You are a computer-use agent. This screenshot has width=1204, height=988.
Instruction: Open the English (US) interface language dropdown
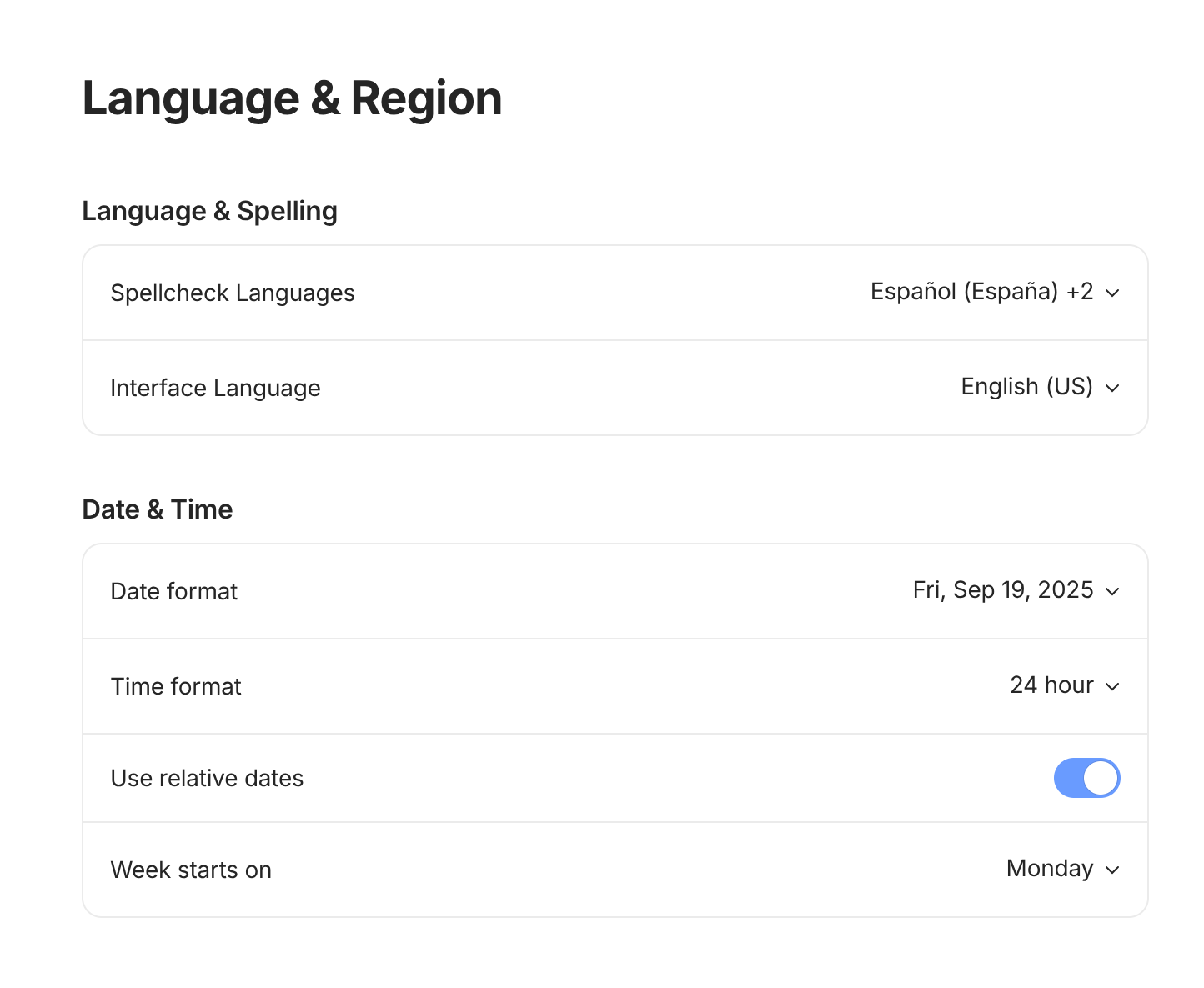pyautogui.click(x=1026, y=387)
